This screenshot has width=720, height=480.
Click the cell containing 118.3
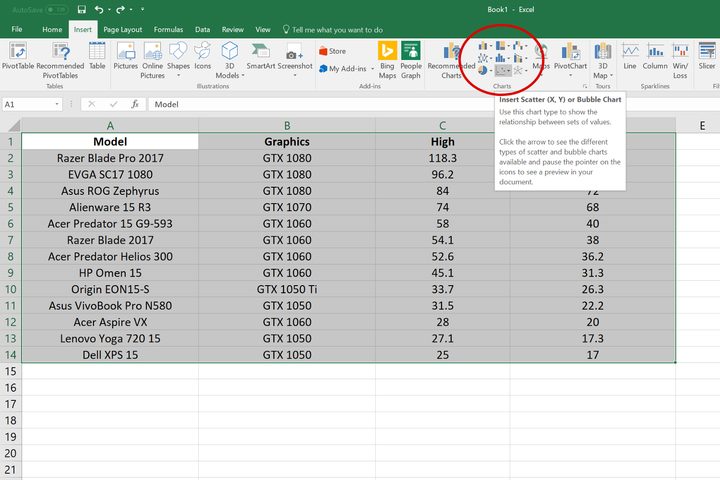443,158
